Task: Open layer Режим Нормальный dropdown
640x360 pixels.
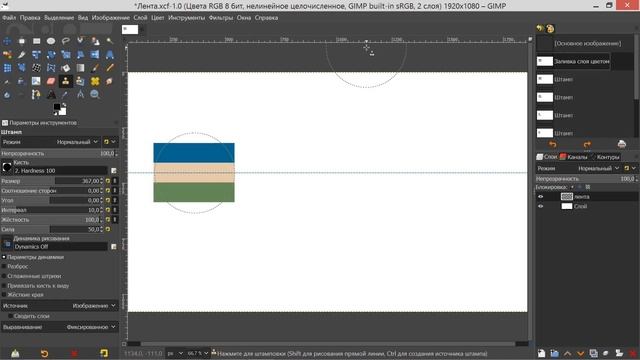Action: 579,168
